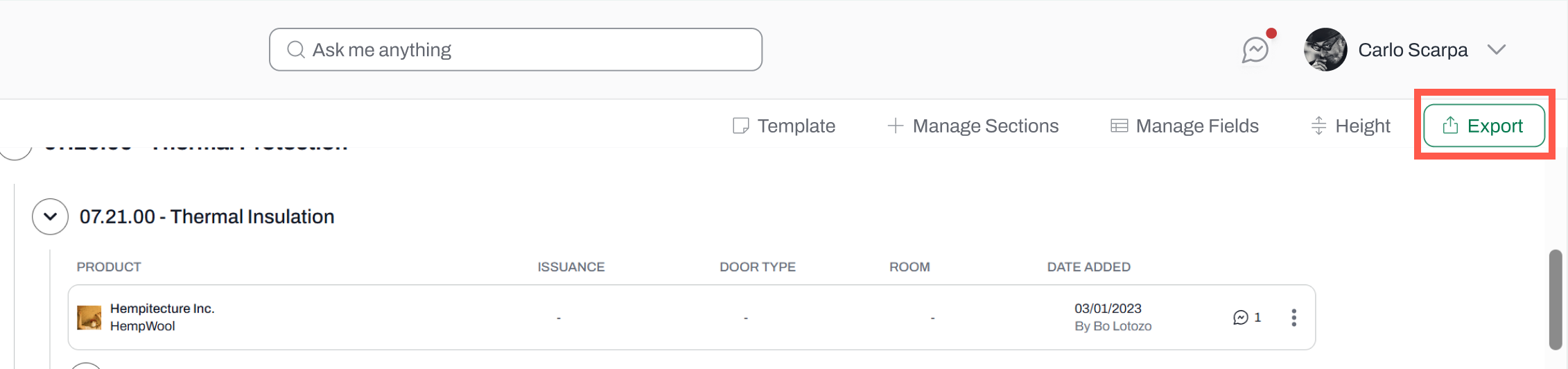Open the Hempitecture Inc. HempWool product entry

coord(162,317)
